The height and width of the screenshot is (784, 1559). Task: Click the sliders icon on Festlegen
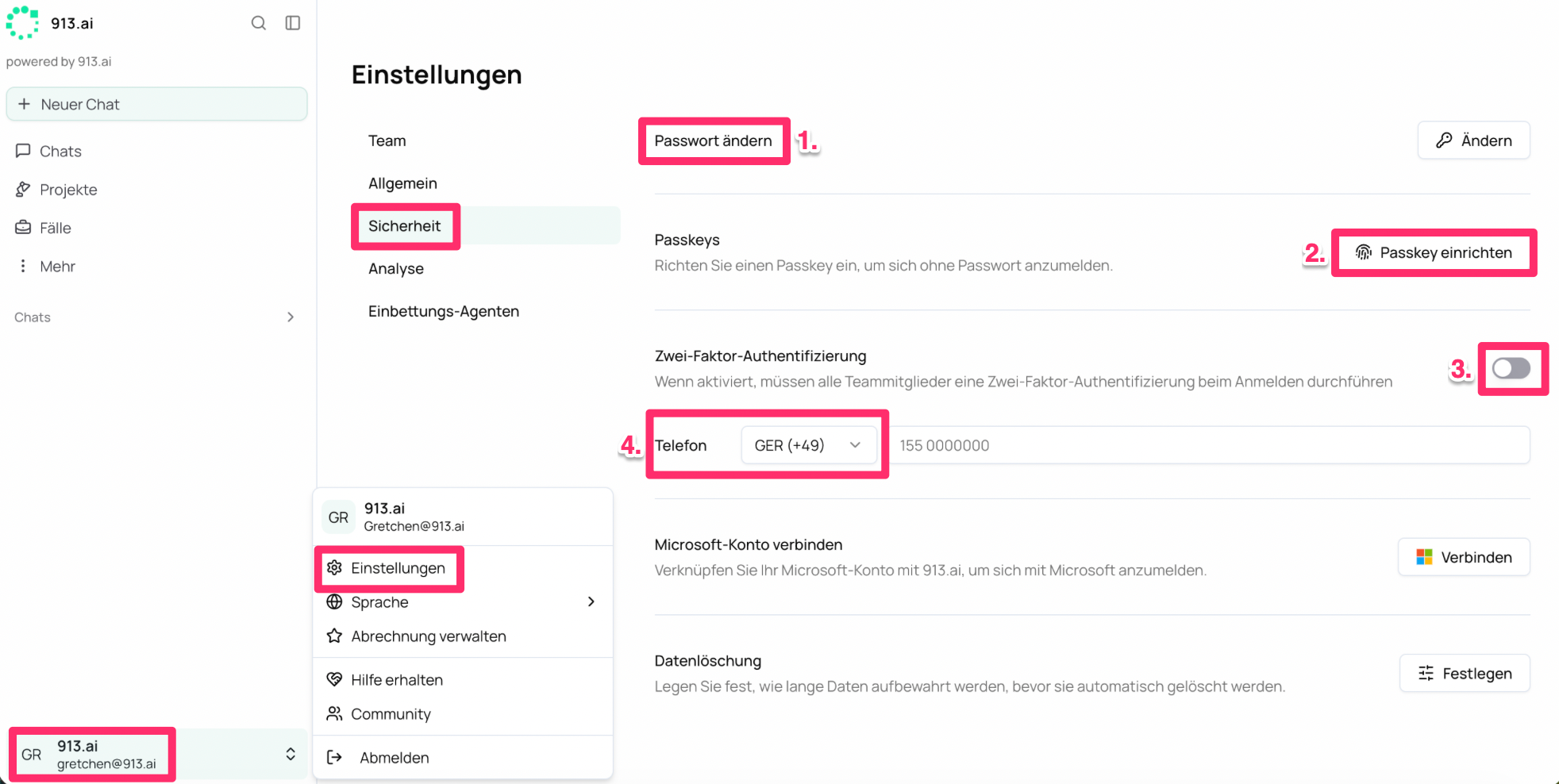pos(1426,673)
